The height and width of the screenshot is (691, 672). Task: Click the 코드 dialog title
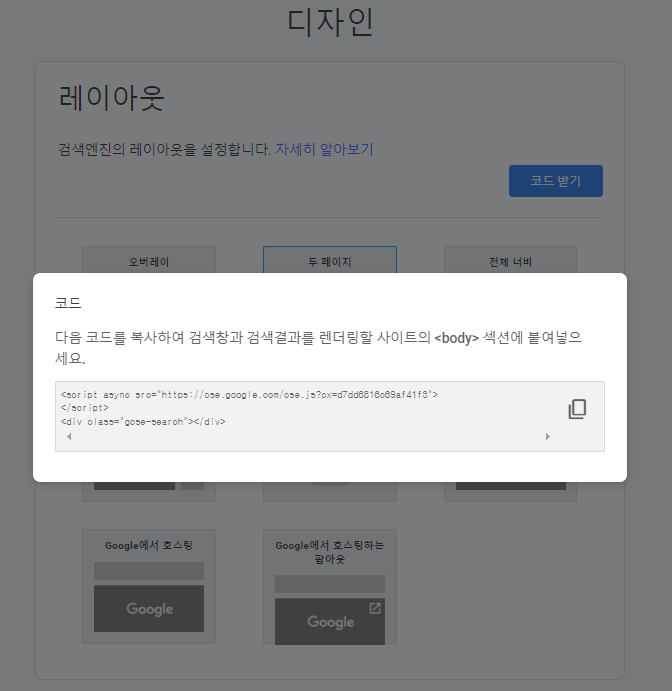(x=68, y=303)
